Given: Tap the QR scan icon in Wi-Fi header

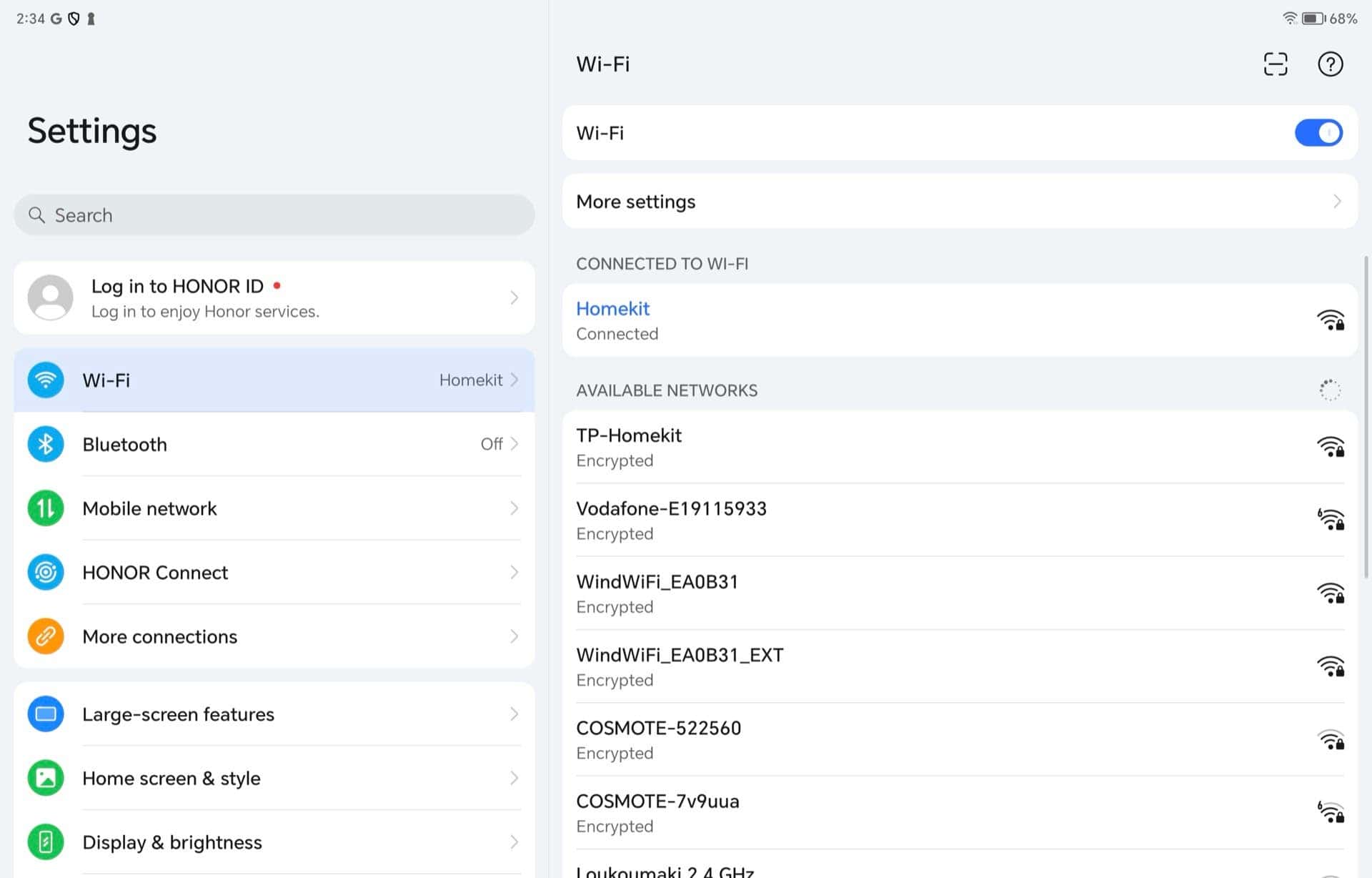Looking at the screenshot, I should (1275, 64).
